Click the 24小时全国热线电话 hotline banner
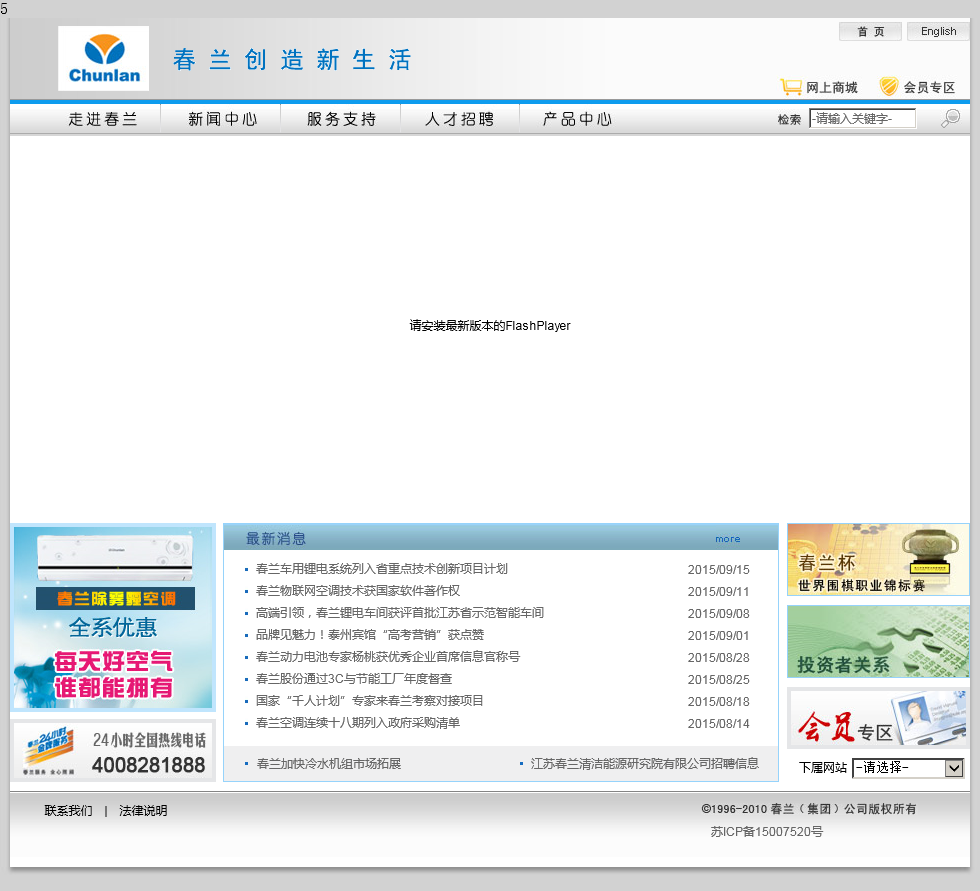Viewport: 980px width, 891px height. click(x=113, y=750)
